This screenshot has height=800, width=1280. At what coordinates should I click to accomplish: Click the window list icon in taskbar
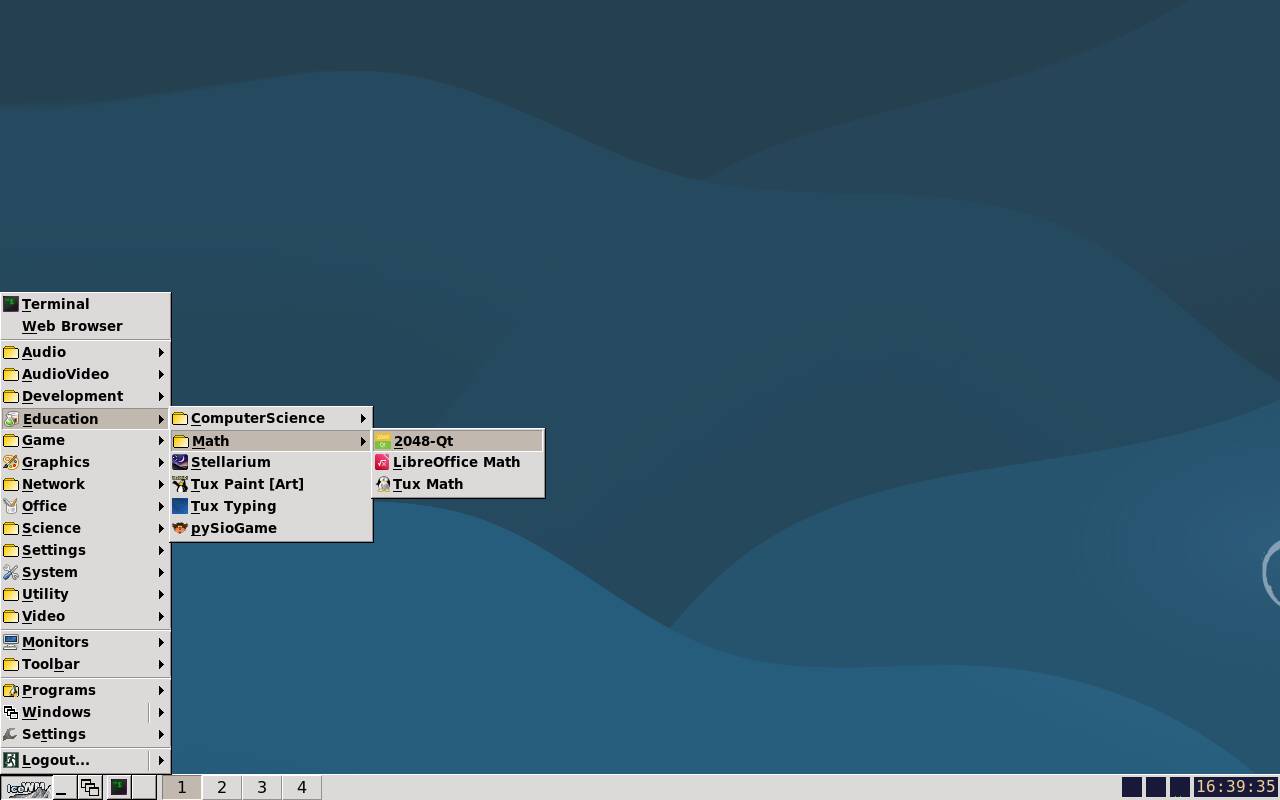point(90,787)
